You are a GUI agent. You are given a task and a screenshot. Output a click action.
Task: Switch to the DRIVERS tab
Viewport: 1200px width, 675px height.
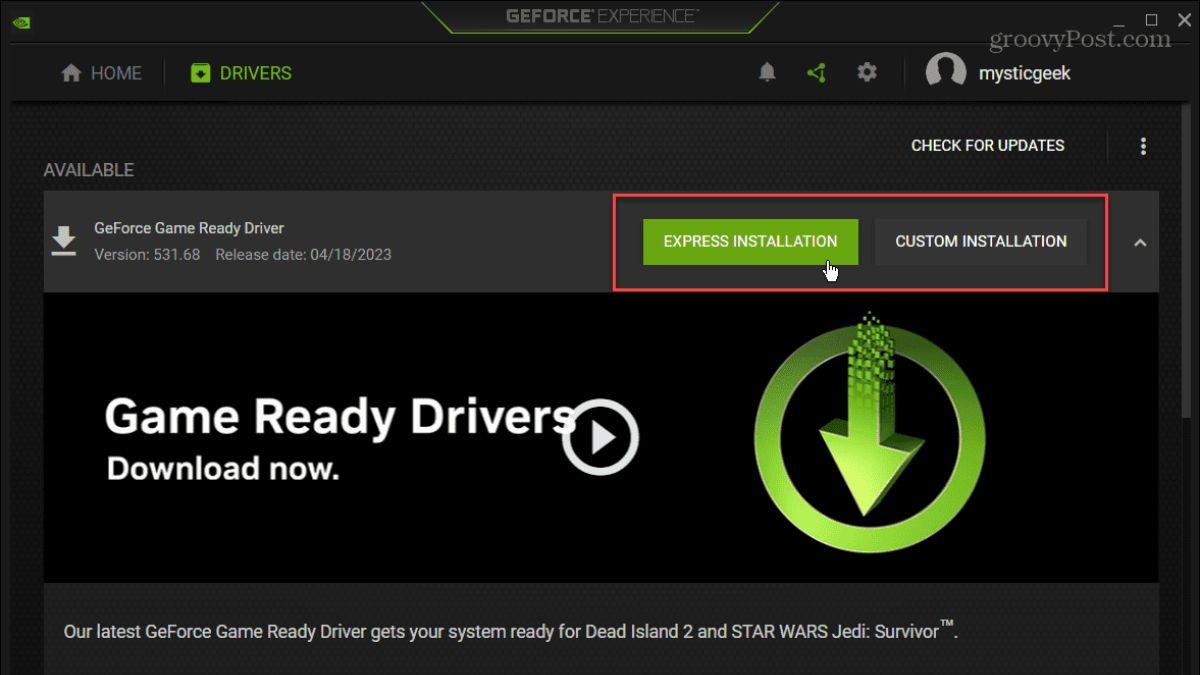pos(241,73)
